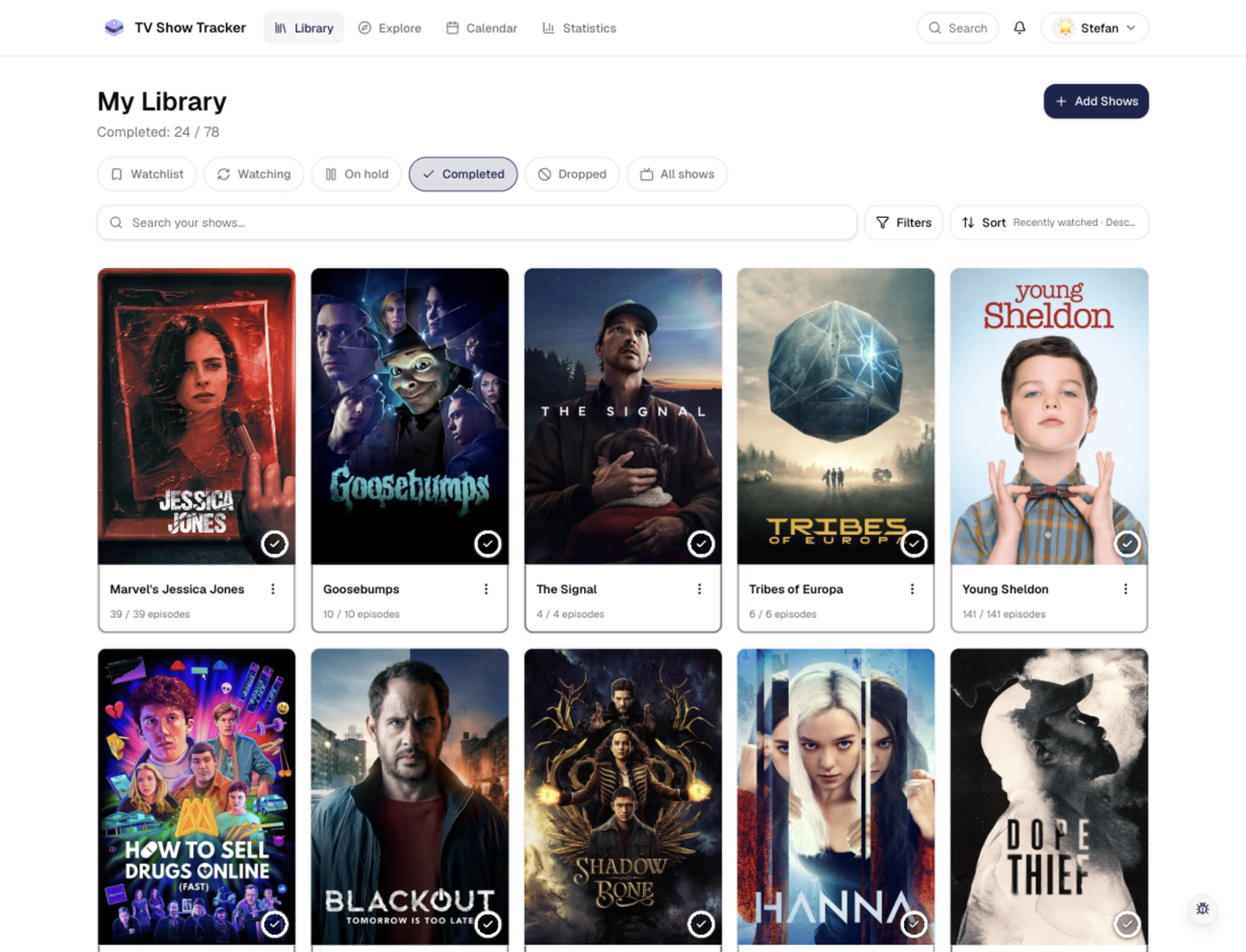Show the Watching list
The width and height of the screenshot is (1246, 952).
(x=254, y=174)
